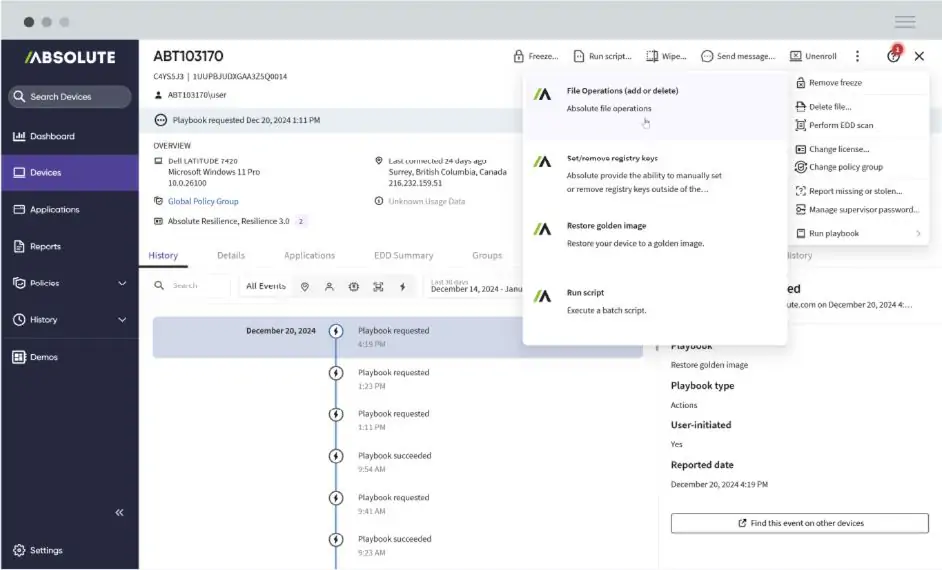The height and width of the screenshot is (570, 942).
Task: Select Playbook requested 9:41 AM event
Action: pyautogui.click(x=394, y=504)
